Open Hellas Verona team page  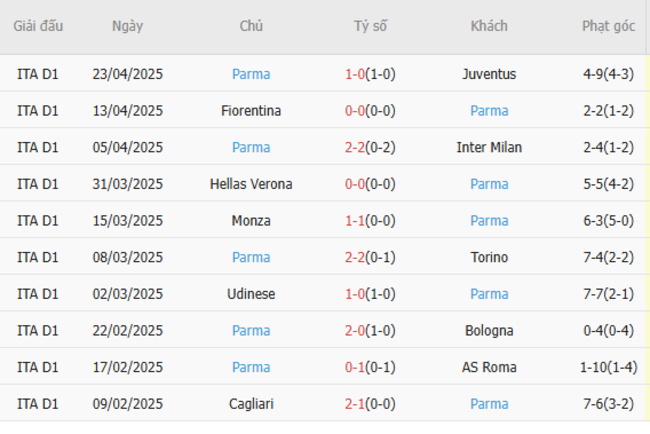point(251,184)
